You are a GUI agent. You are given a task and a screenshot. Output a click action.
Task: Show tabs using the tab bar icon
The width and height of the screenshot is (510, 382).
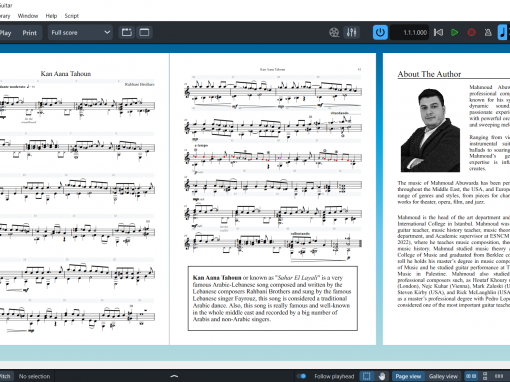pos(127,32)
